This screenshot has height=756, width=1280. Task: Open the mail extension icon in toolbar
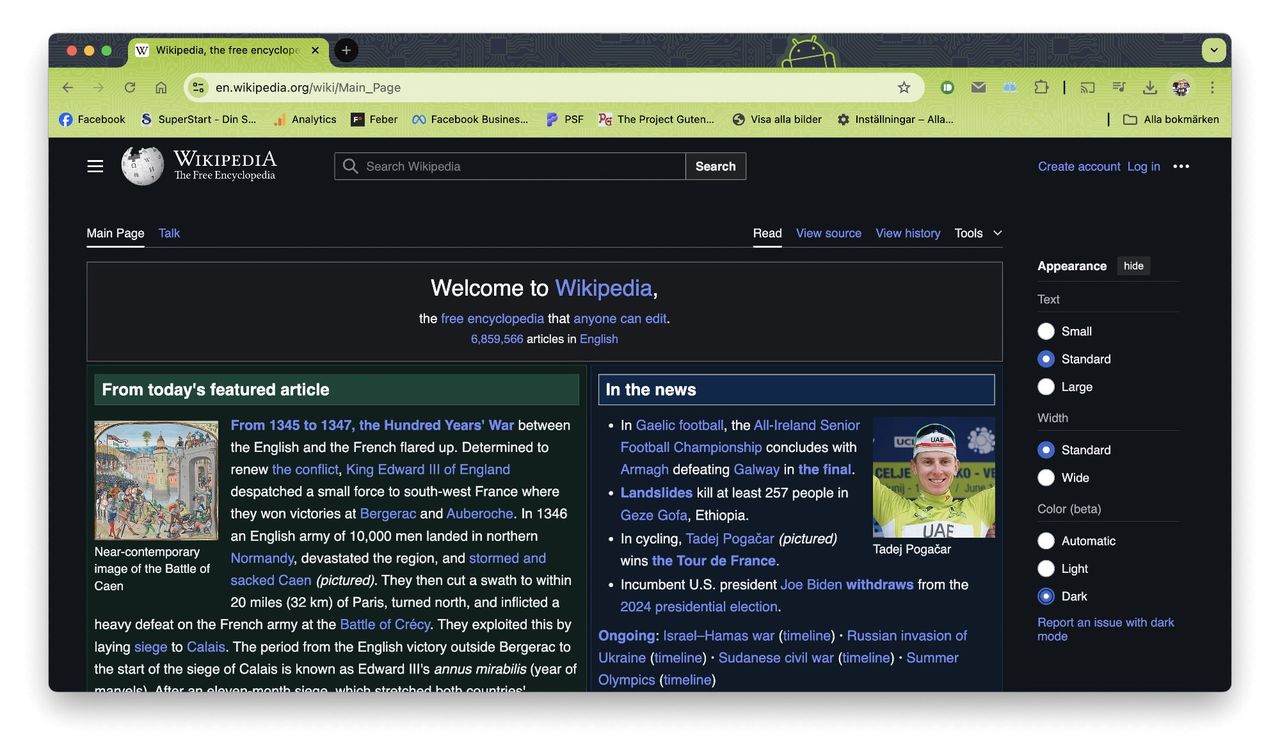(978, 87)
